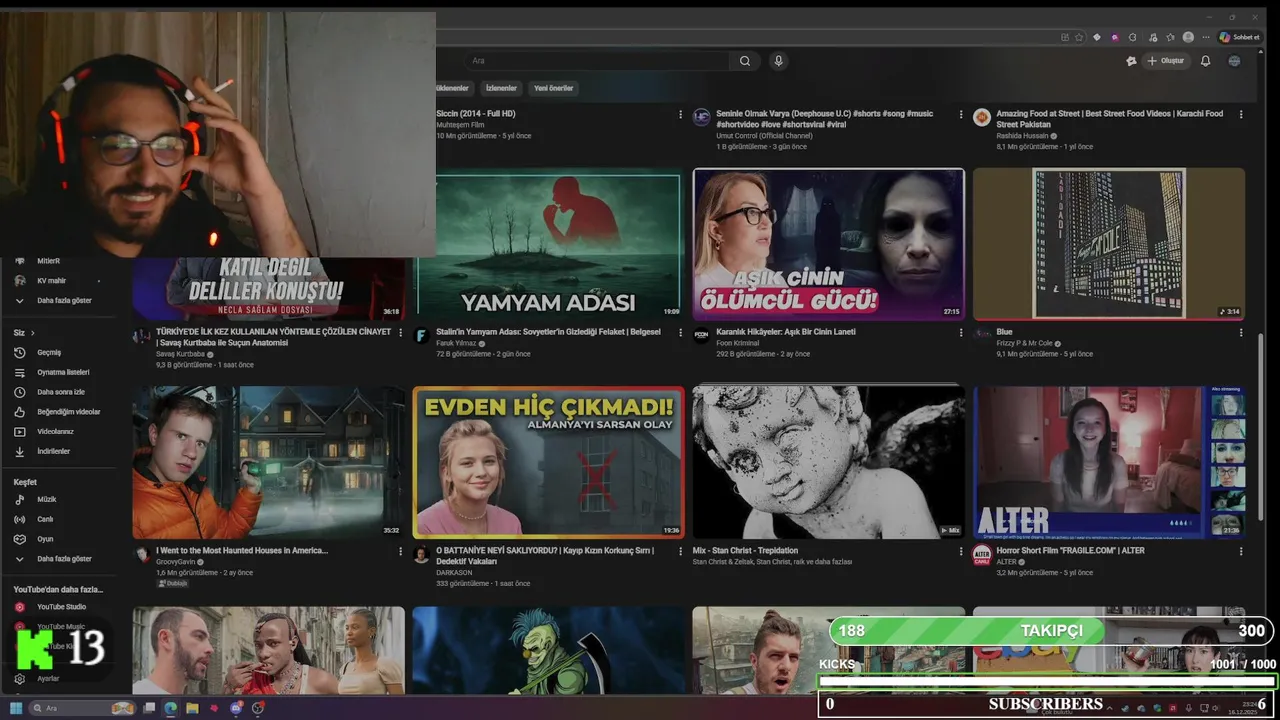Open the KV mahir subscription channel
Image resolution: width=1280 pixels, height=720 pixels.
click(60, 281)
